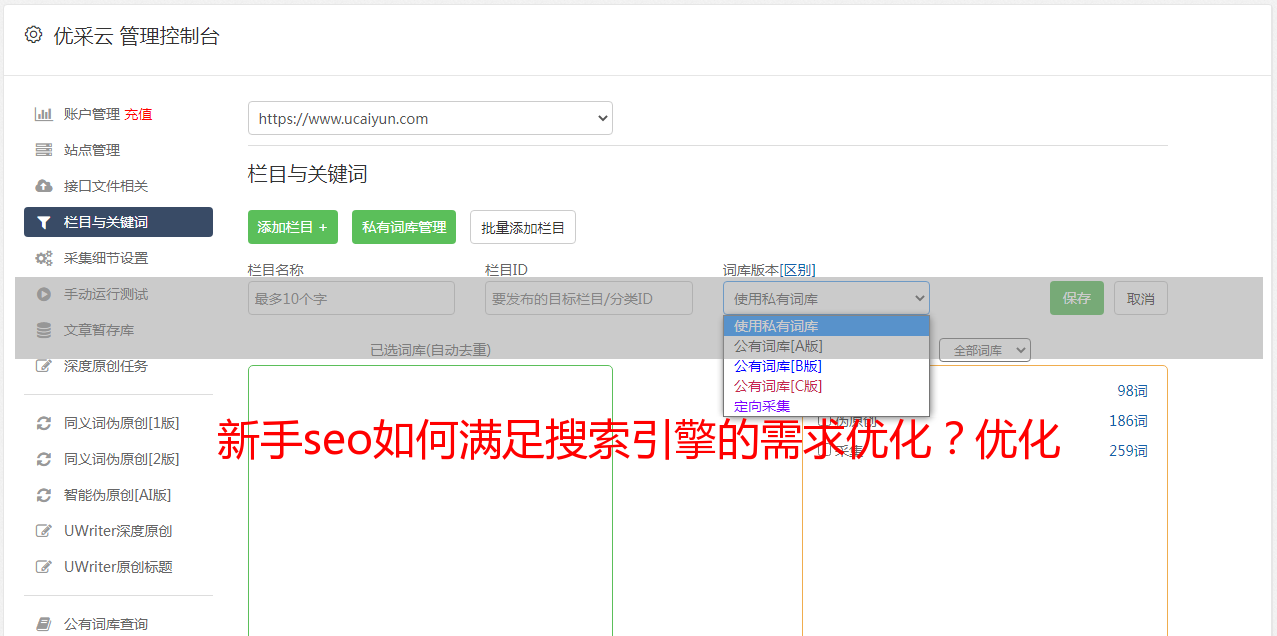Click the 私有词库管理 button
Image resolution: width=1277 pixels, height=636 pixels.
pyautogui.click(x=404, y=227)
